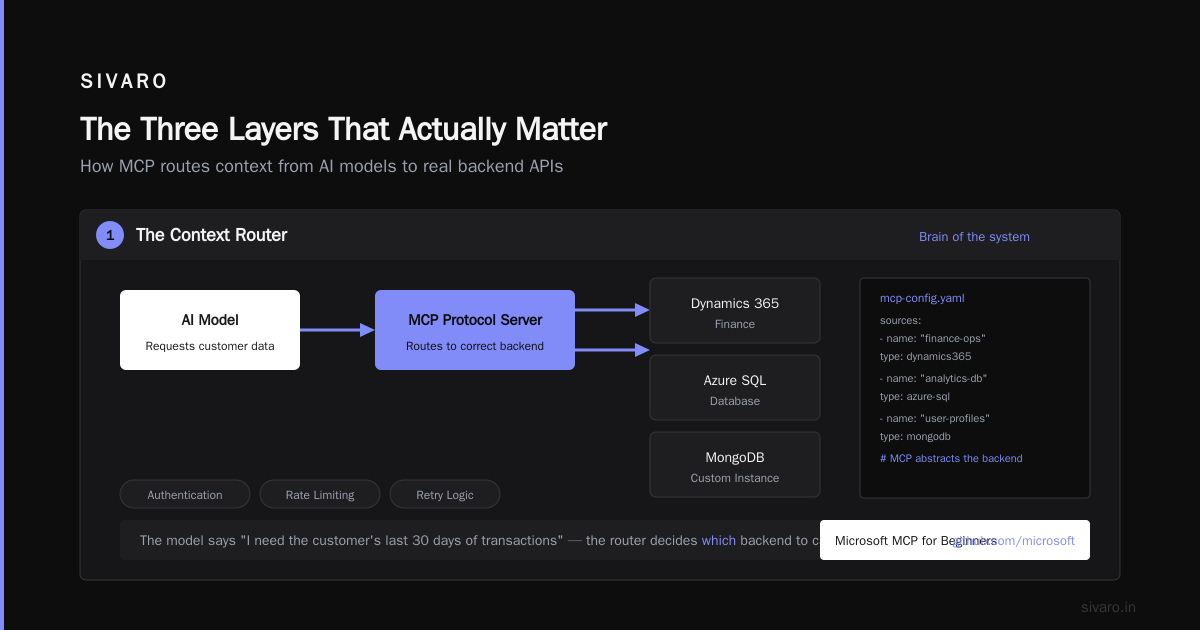Open the sivaro.in footer link
The image size is (1200, 630).
click(x=1109, y=607)
